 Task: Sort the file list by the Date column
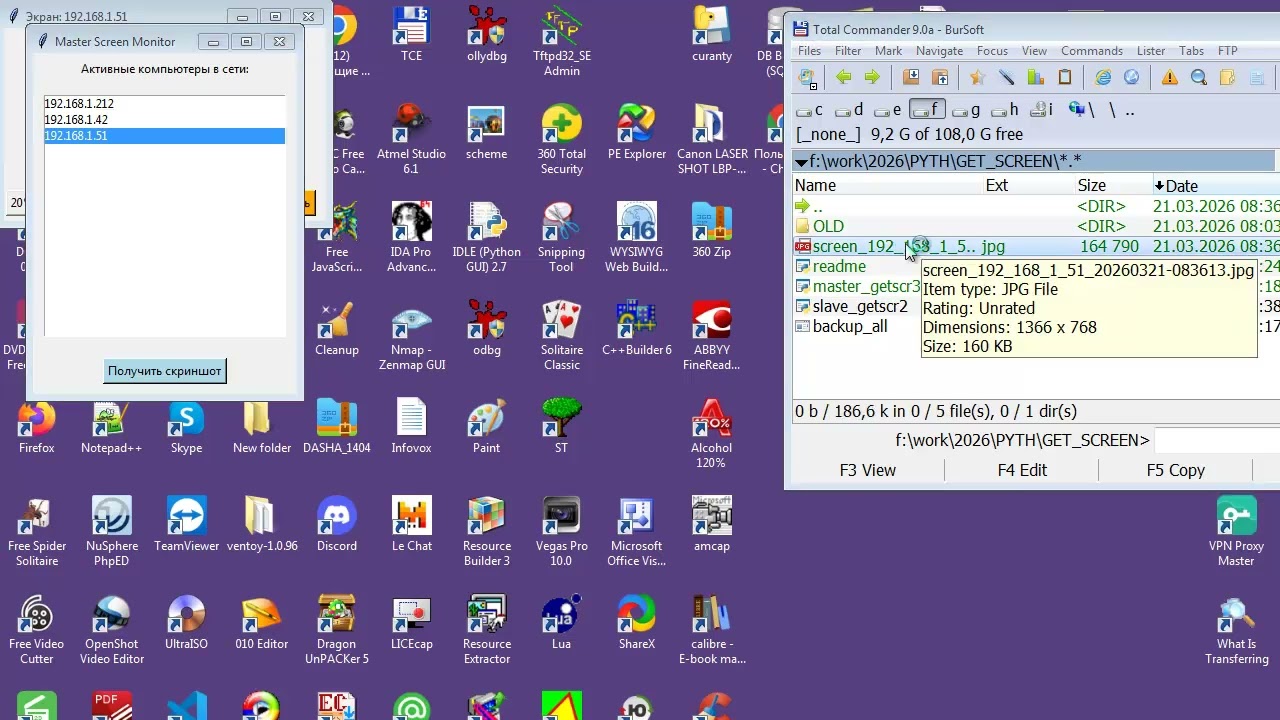[x=1215, y=185]
